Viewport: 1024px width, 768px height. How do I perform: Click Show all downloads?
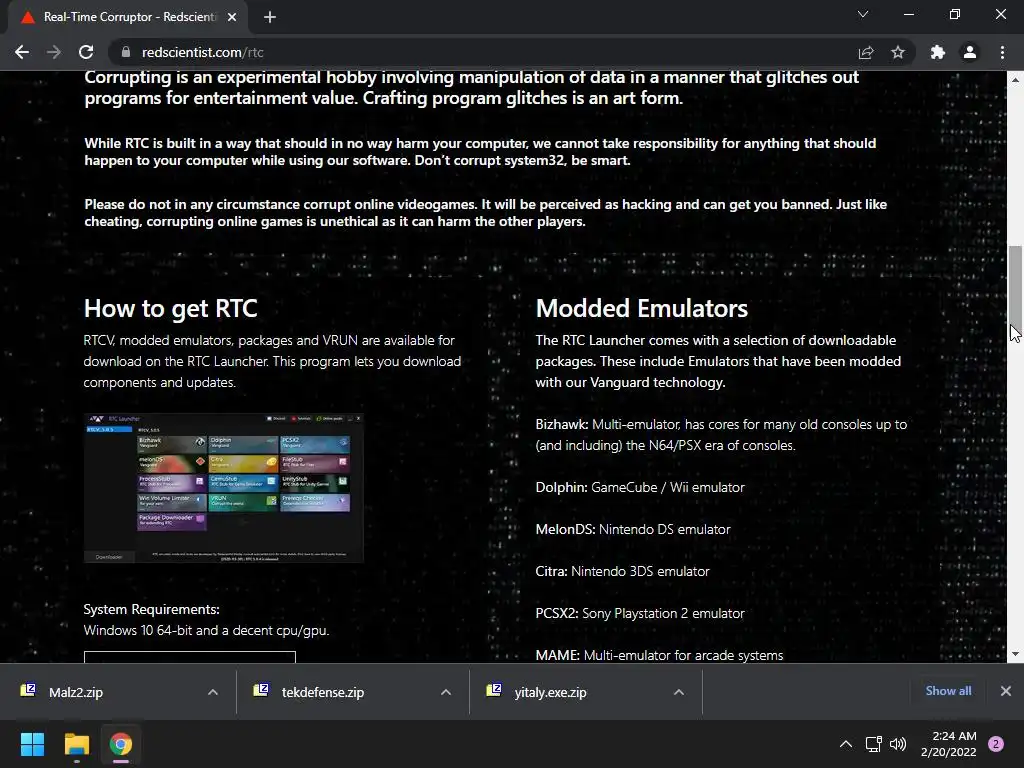click(x=948, y=691)
